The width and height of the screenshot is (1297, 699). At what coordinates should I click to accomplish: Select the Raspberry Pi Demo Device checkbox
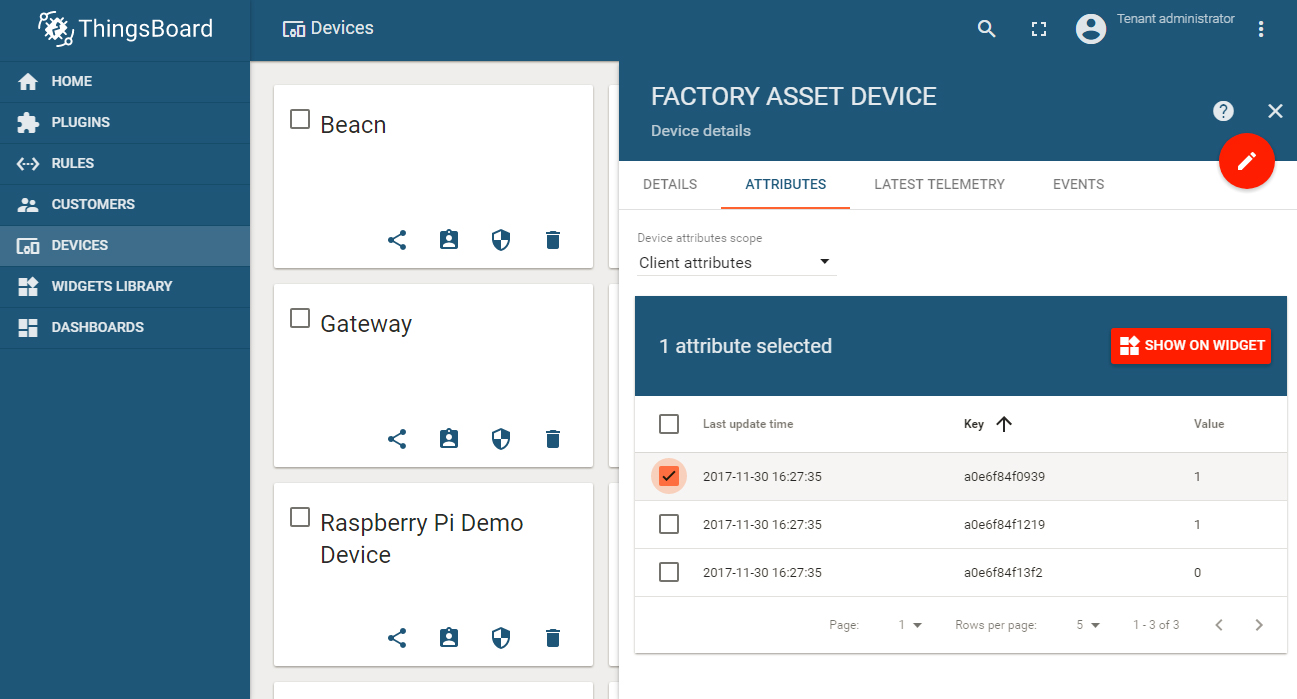point(300,517)
